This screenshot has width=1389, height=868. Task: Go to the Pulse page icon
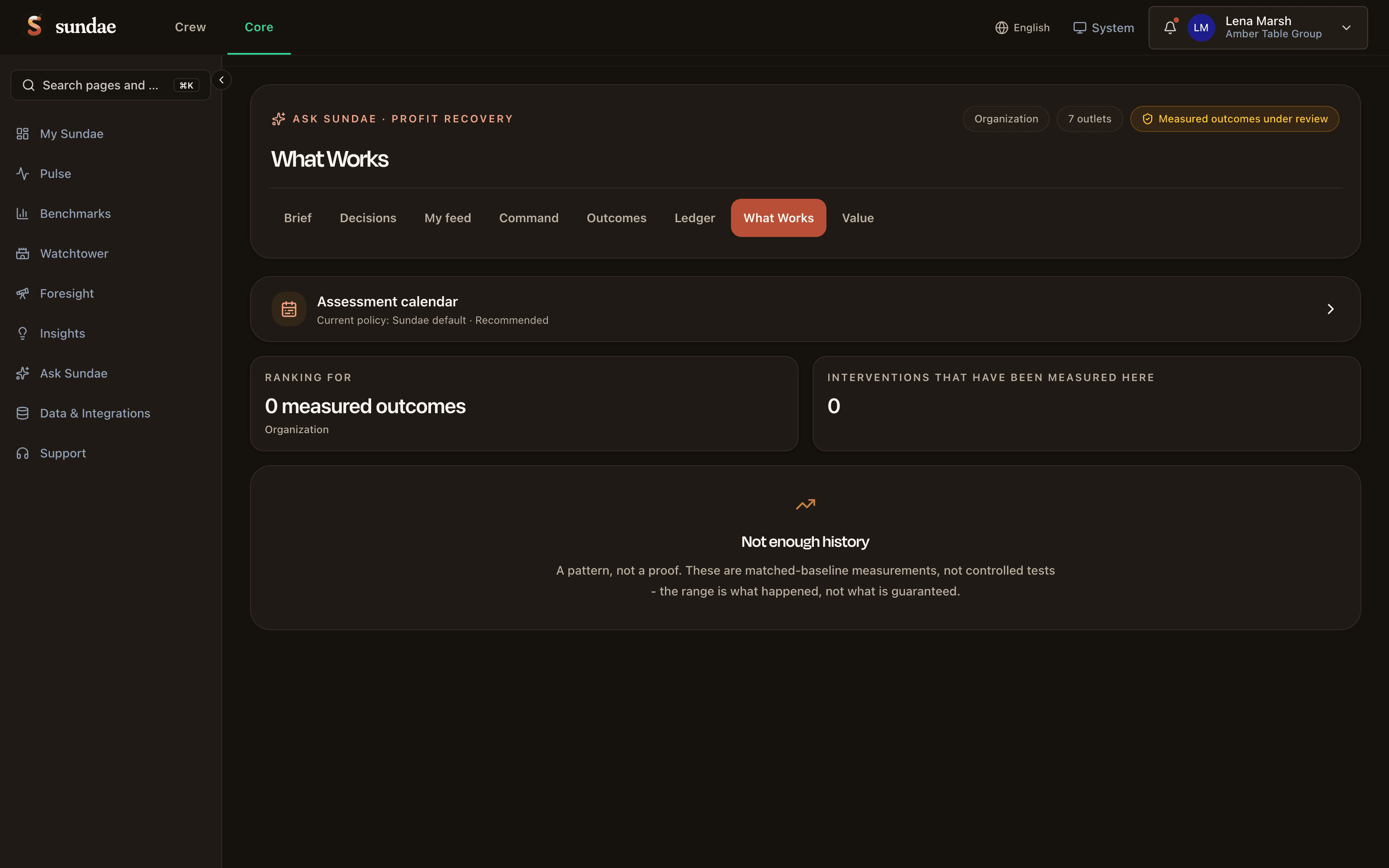(23, 173)
